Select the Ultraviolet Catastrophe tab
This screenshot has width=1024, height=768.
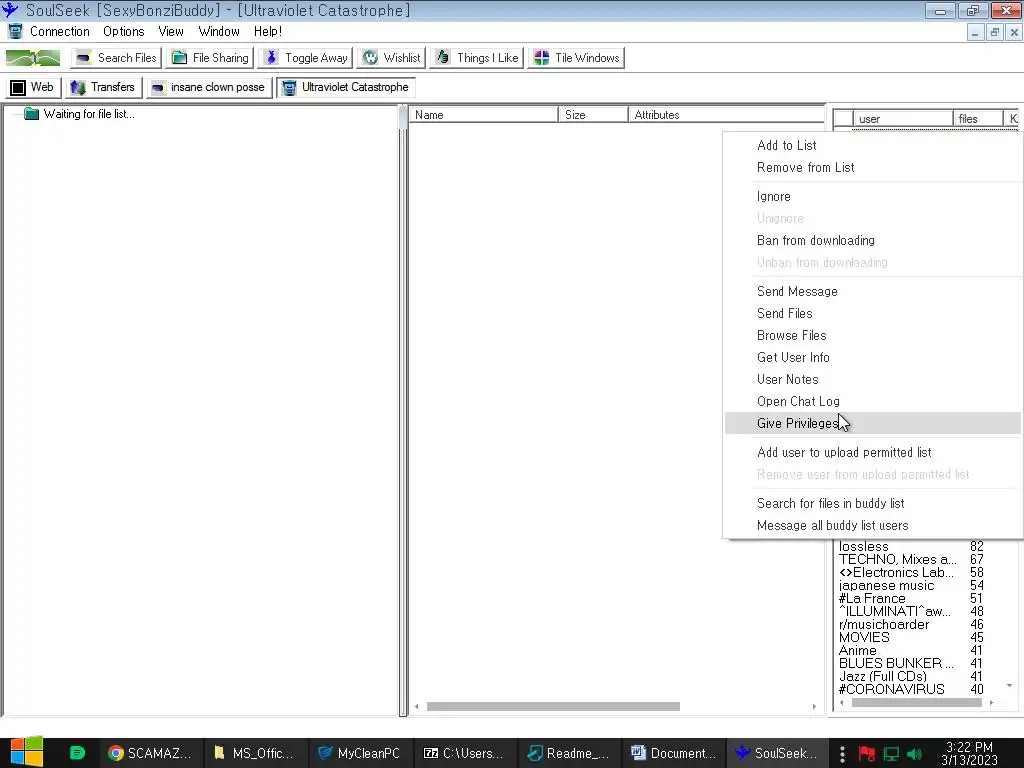(346, 87)
